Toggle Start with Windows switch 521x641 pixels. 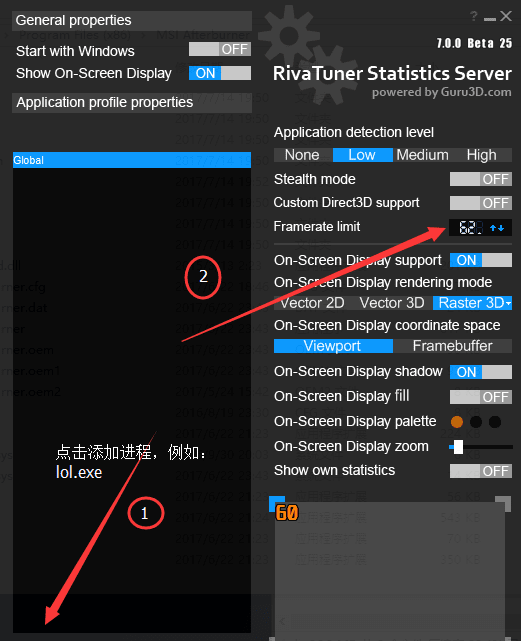click(220, 49)
